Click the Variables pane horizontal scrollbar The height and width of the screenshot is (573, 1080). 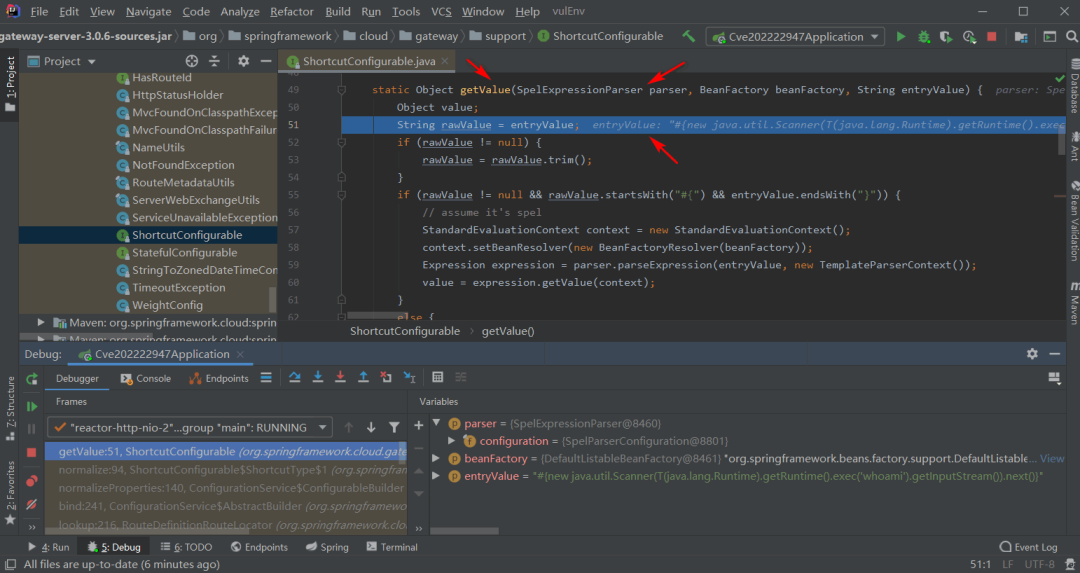(464, 531)
